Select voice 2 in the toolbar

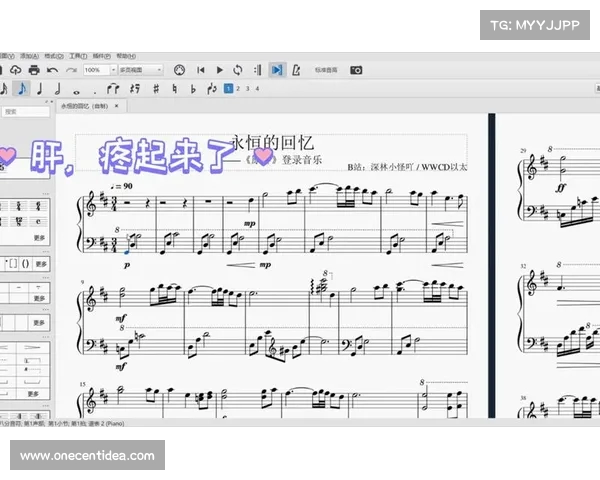click(x=238, y=89)
